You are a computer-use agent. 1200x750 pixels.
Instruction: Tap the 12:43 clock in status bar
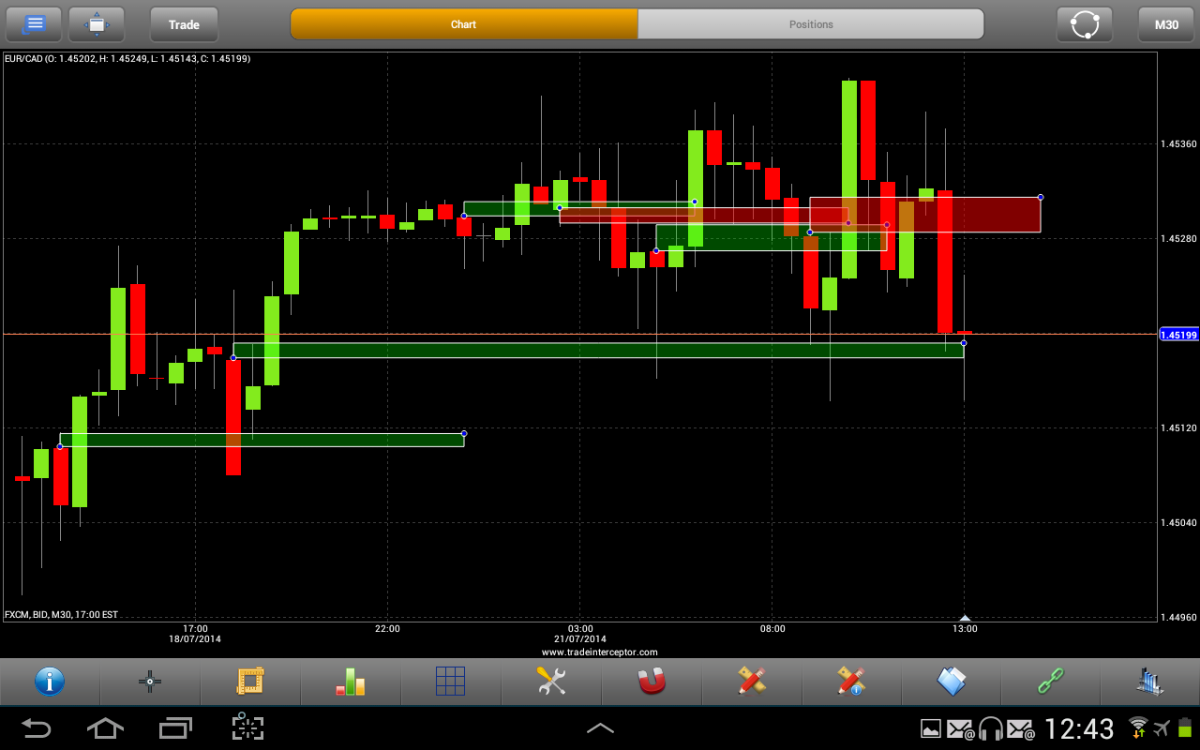click(1078, 728)
